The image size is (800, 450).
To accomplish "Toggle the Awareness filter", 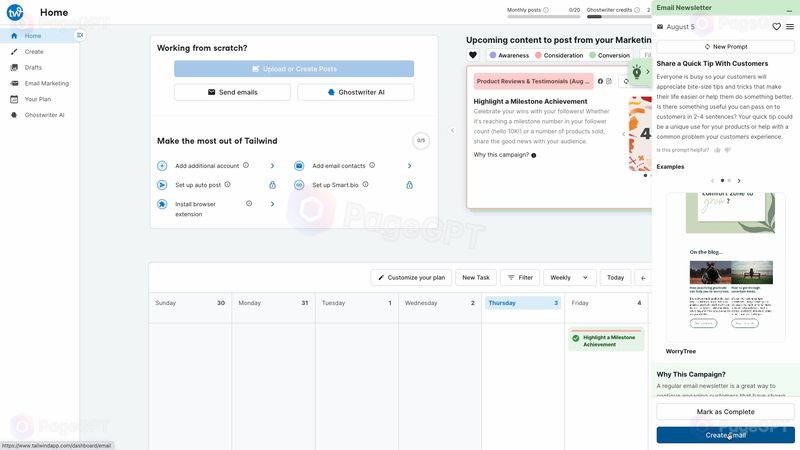I will point(509,55).
